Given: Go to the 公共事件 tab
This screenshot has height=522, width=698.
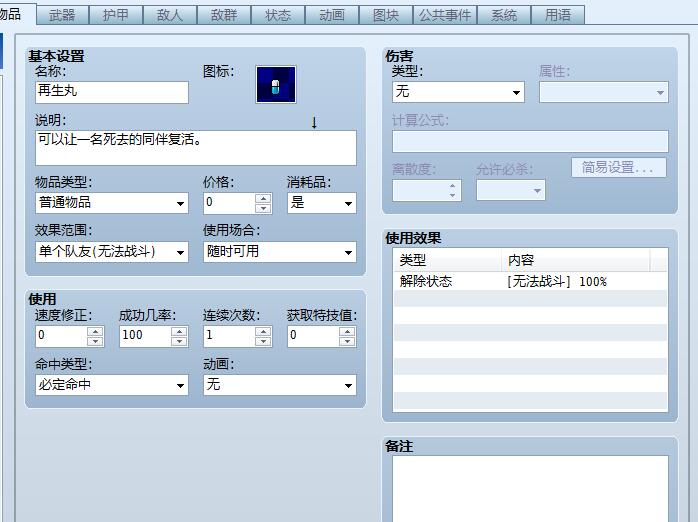Looking at the screenshot, I should 445,16.
